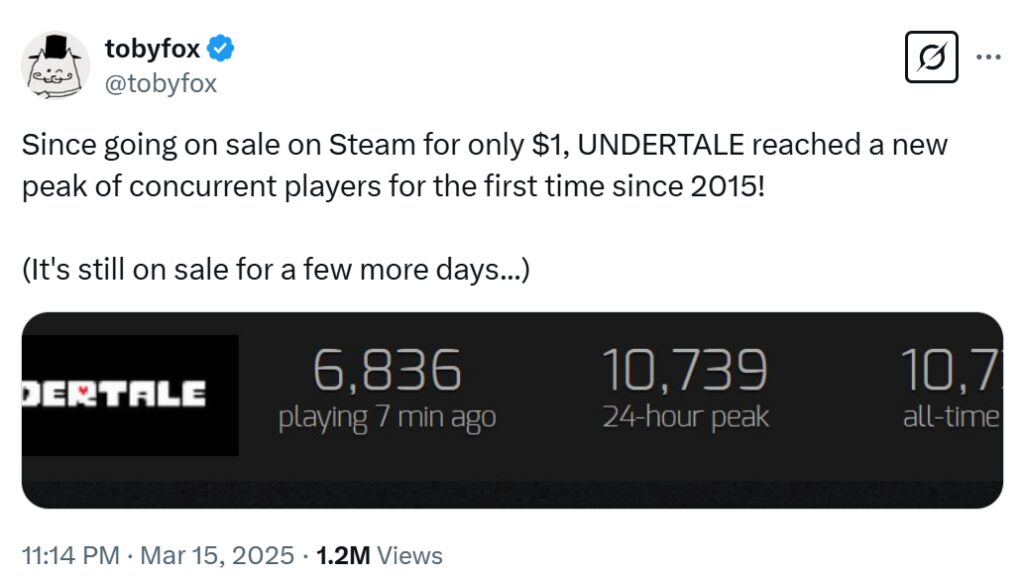Open Grok analysis via the Grok icon
The width and height of the screenshot is (1024, 581).
click(x=932, y=55)
